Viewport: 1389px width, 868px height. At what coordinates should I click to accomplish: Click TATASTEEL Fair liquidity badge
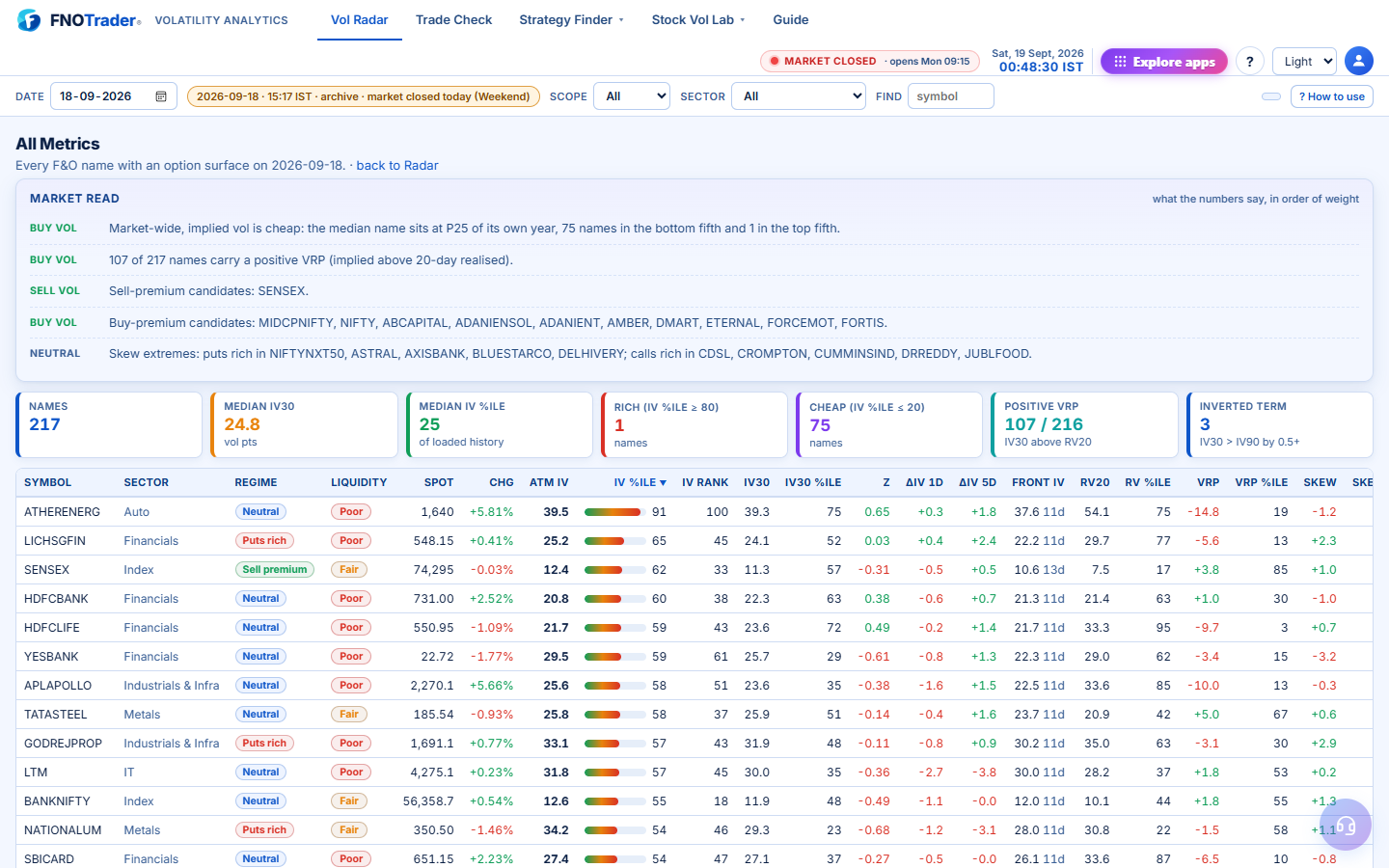(x=349, y=715)
